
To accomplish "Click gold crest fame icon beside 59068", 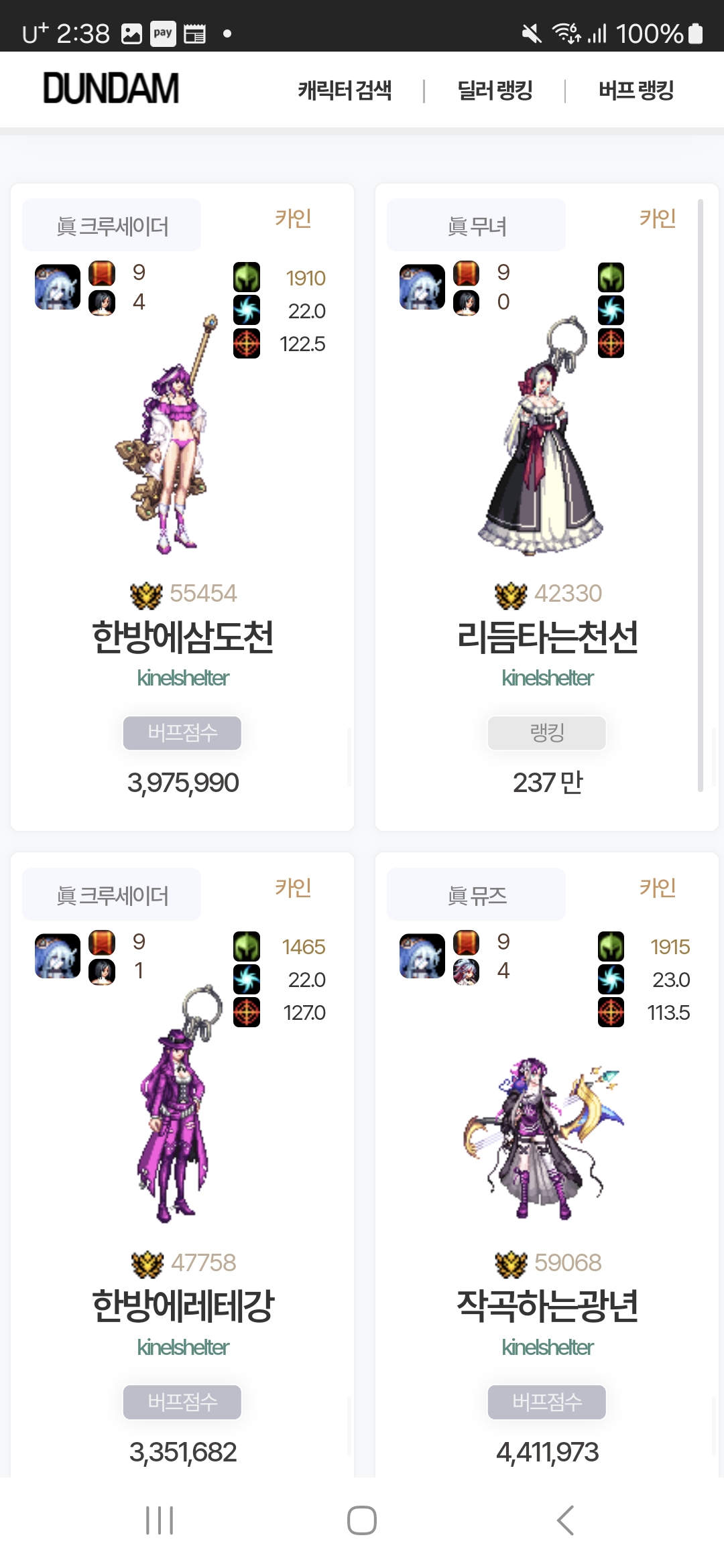I will pyautogui.click(x=511, y=1264).
